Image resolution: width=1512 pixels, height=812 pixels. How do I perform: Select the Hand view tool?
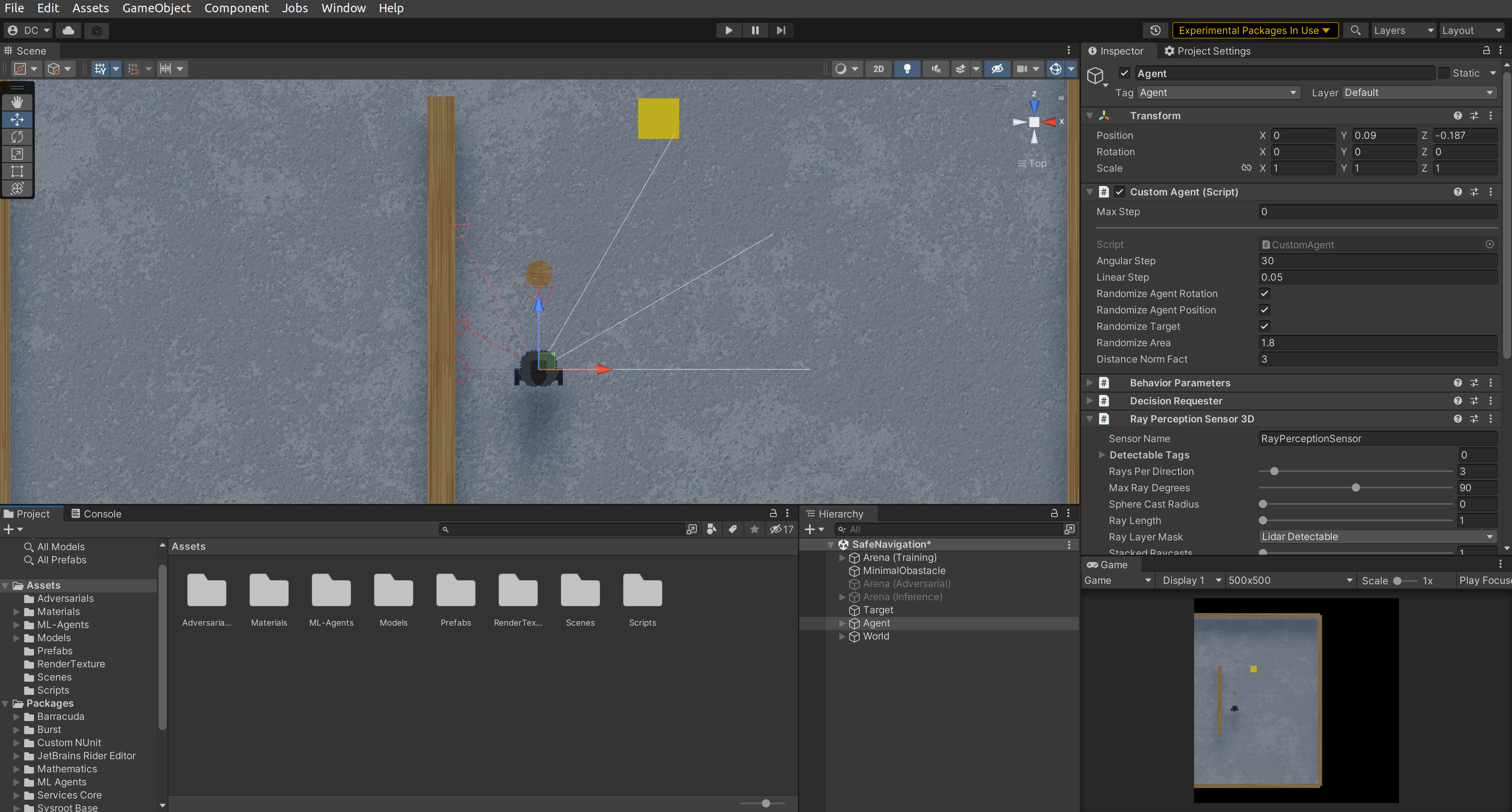click(17, 102)
